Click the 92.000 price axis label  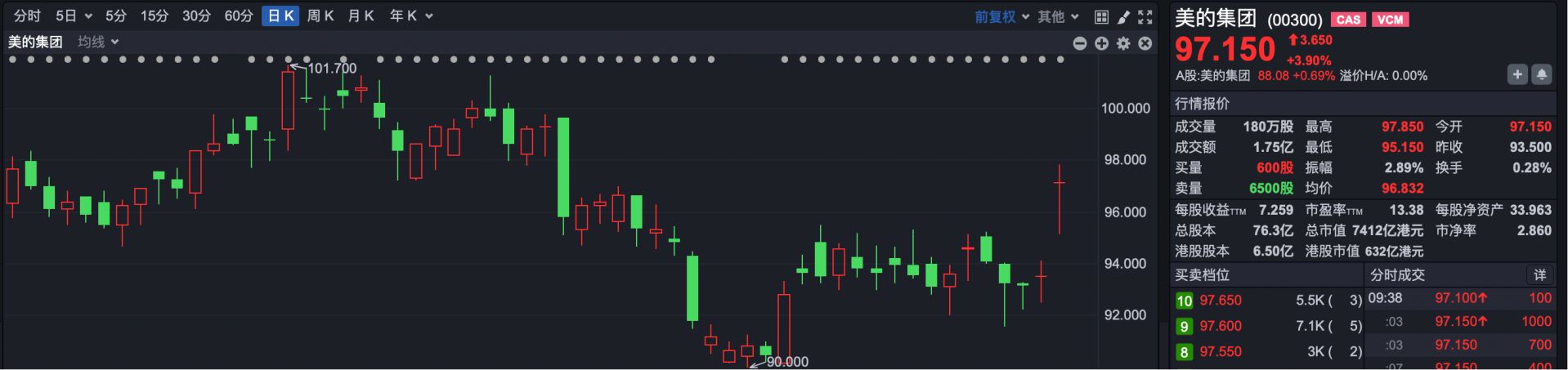1126,315
